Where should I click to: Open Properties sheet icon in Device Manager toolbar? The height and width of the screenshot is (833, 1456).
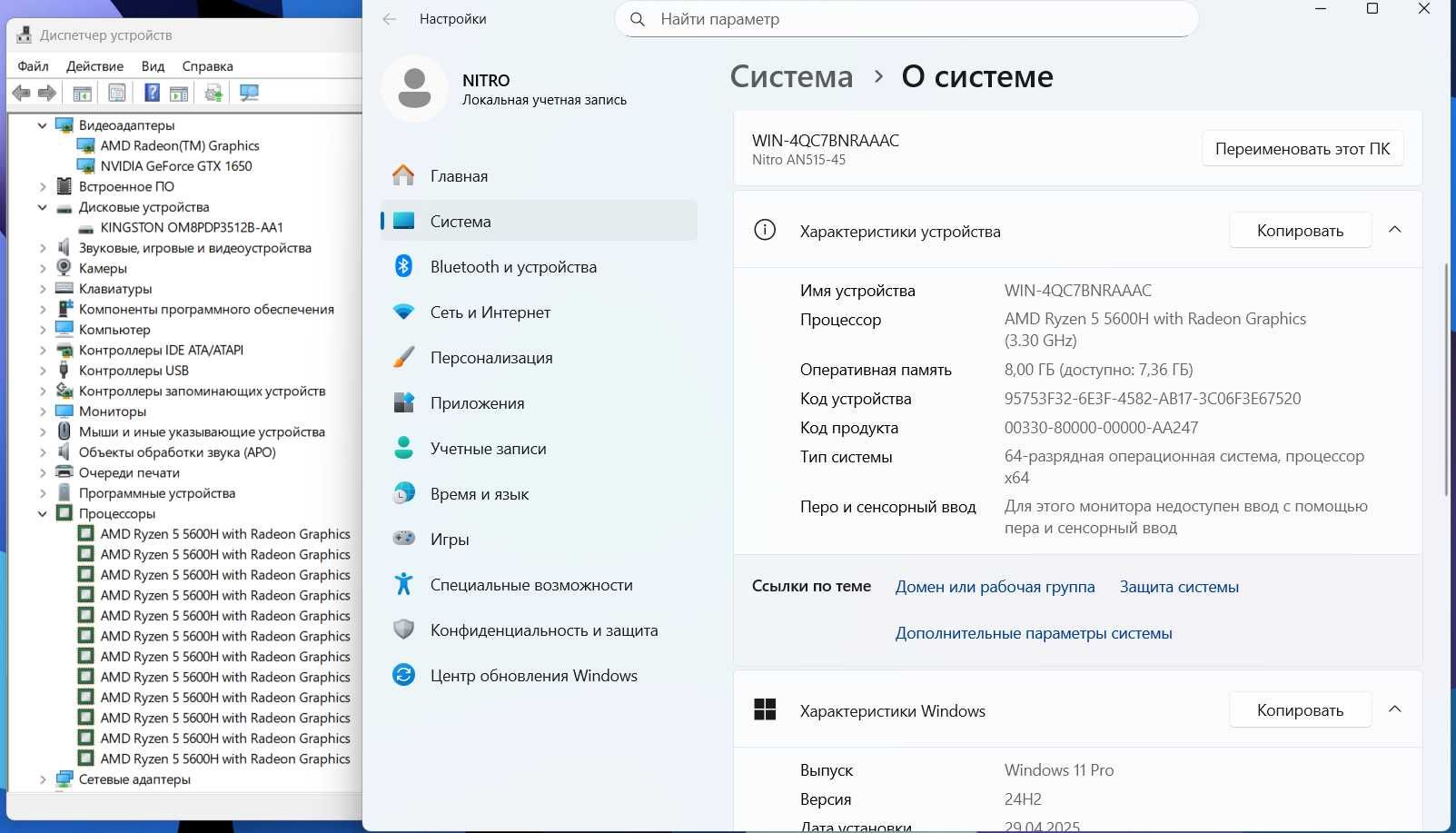[117, 93]
